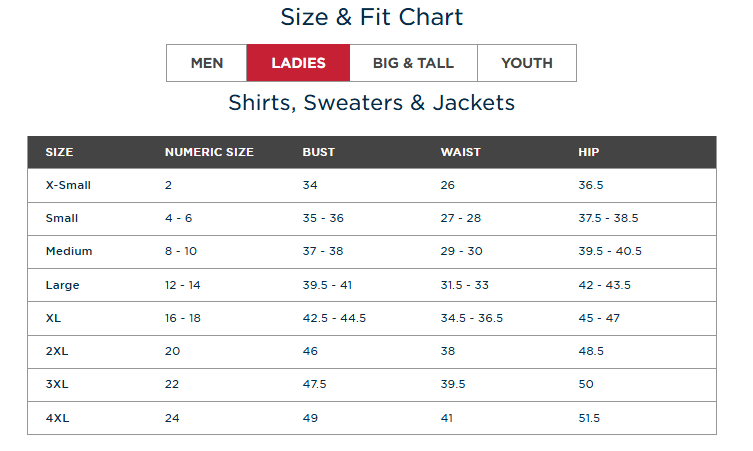Screen dimensions: 753x451
Task: Click the 3XL size row label
Action: tap(57, 384)
